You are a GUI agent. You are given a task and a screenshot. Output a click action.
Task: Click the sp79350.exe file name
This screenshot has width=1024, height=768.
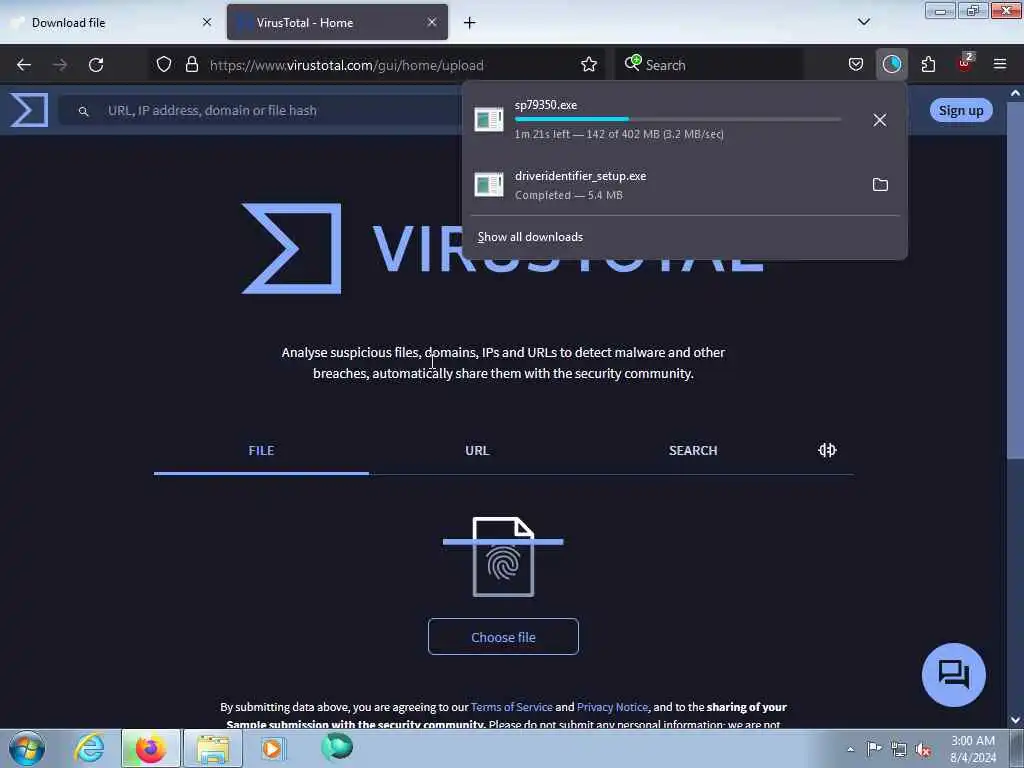[545, 104]
